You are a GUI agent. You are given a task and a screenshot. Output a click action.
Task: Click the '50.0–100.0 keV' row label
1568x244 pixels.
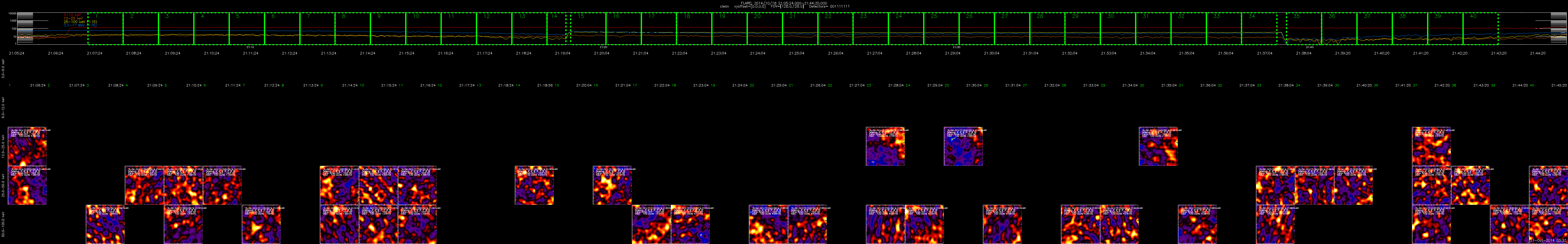tap(3, 224)
